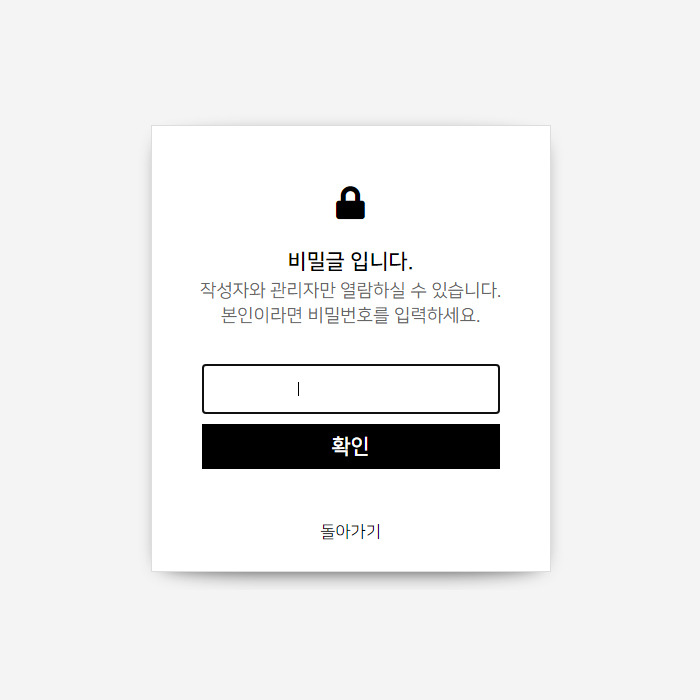Click the gray instruction to enter your password

(350, 315)
